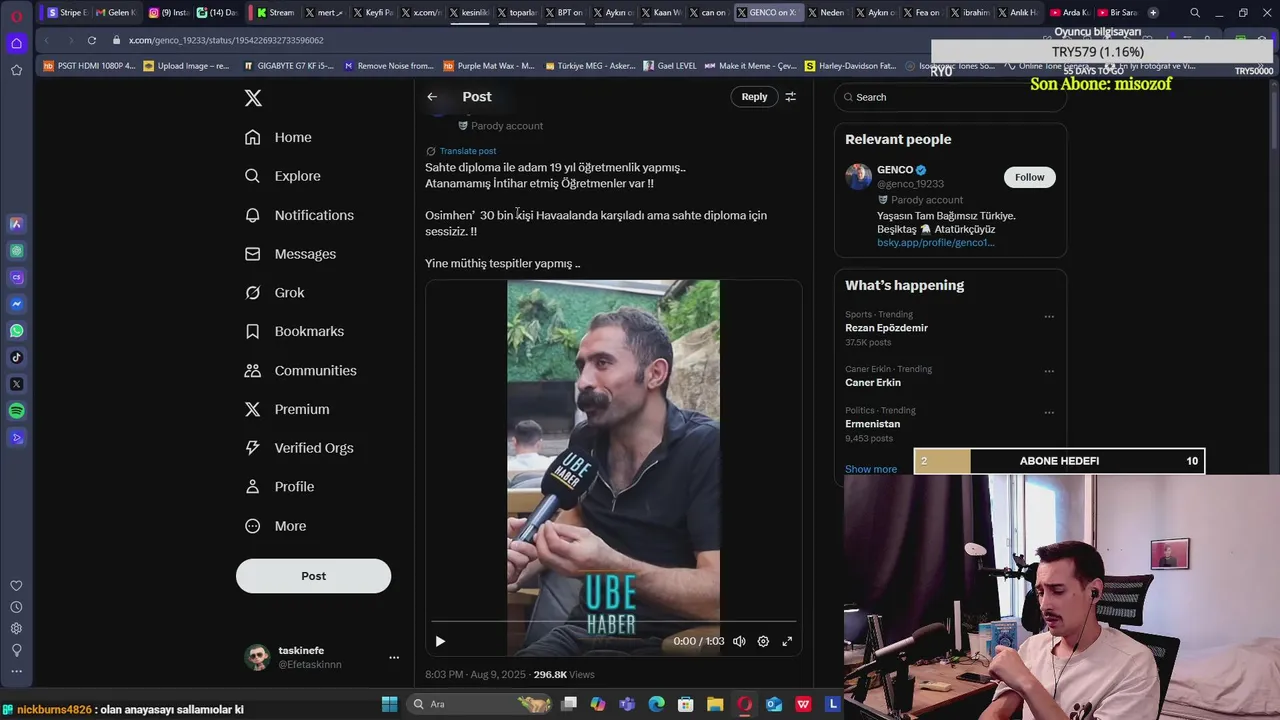This screenshot has height=720, width=1280.
Task: Switch to the Arda K browser tab
Action: pos(1069,13)
